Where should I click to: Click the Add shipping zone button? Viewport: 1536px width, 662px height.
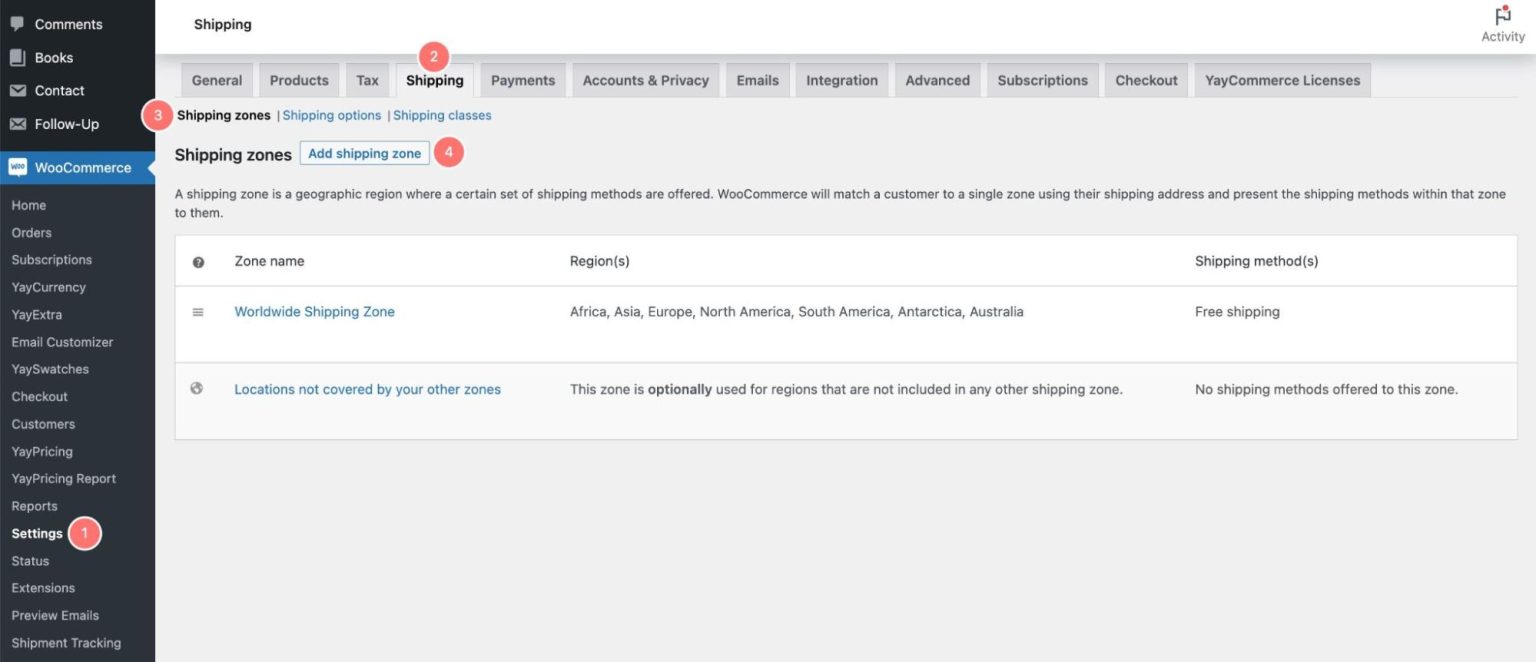coord(364,153)
